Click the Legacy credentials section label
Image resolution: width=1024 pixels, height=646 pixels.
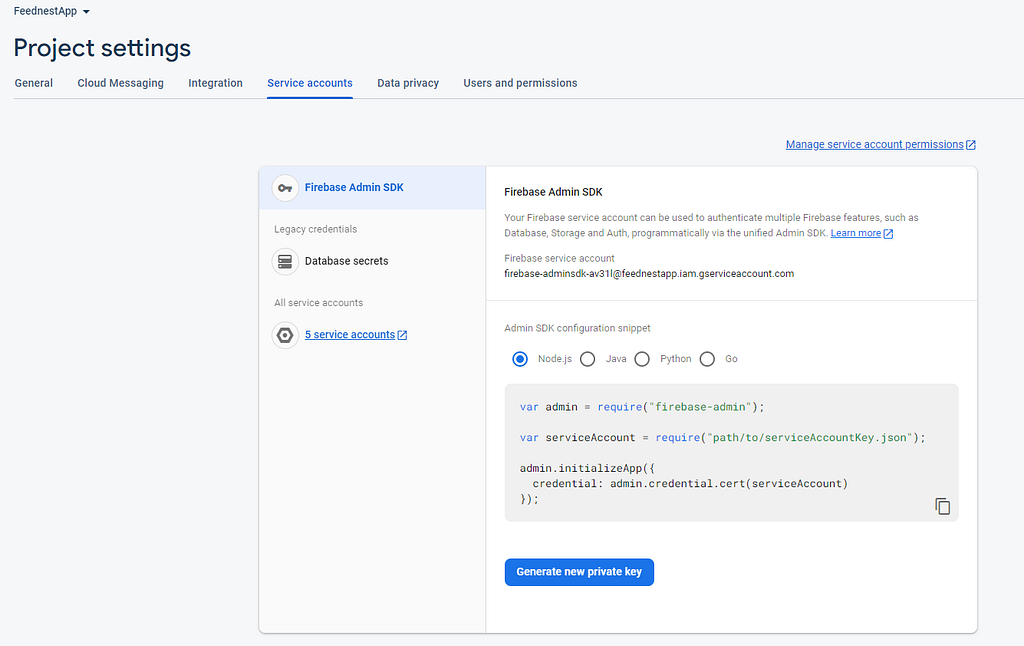pyautogui.click(x=315, y=229)
